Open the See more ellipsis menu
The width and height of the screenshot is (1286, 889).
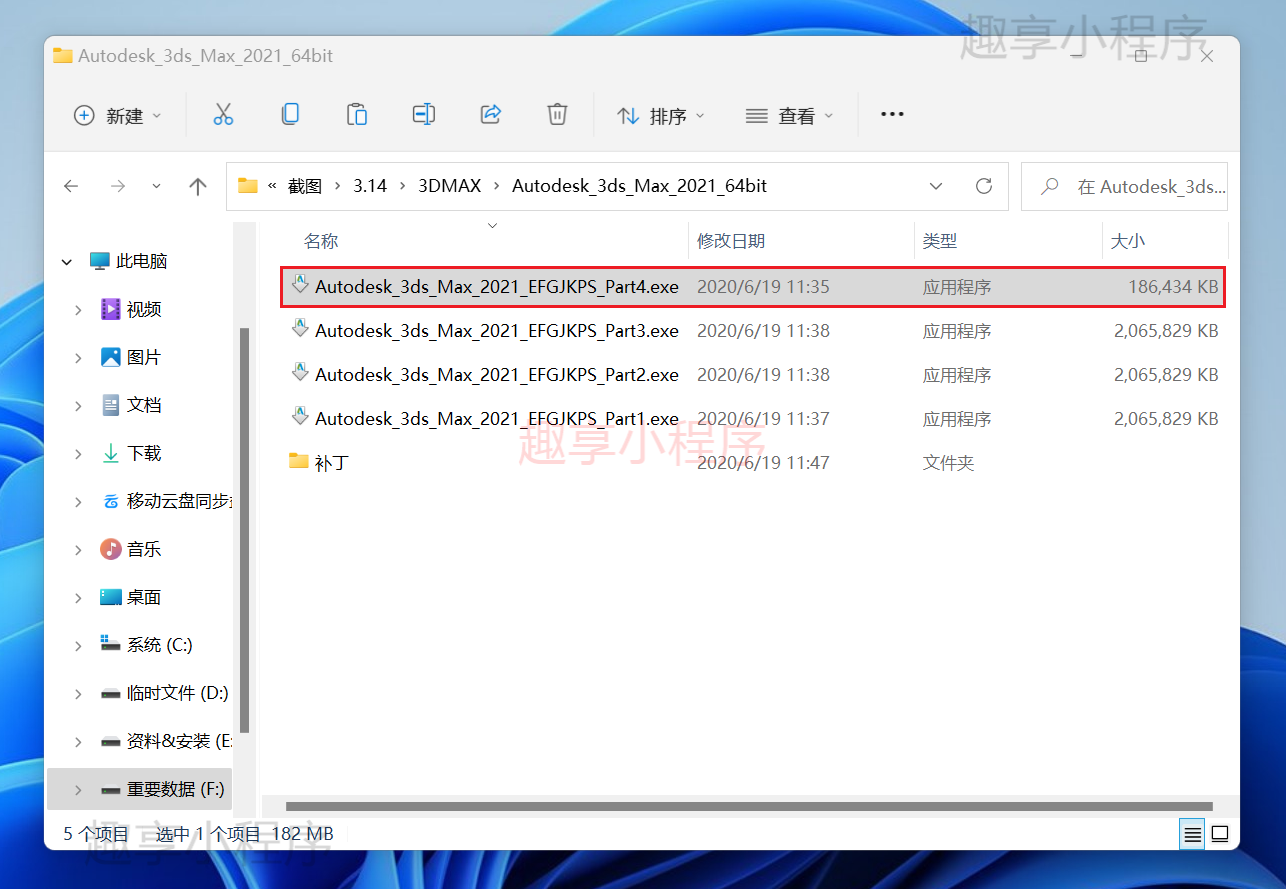click(x=892, y=115)
